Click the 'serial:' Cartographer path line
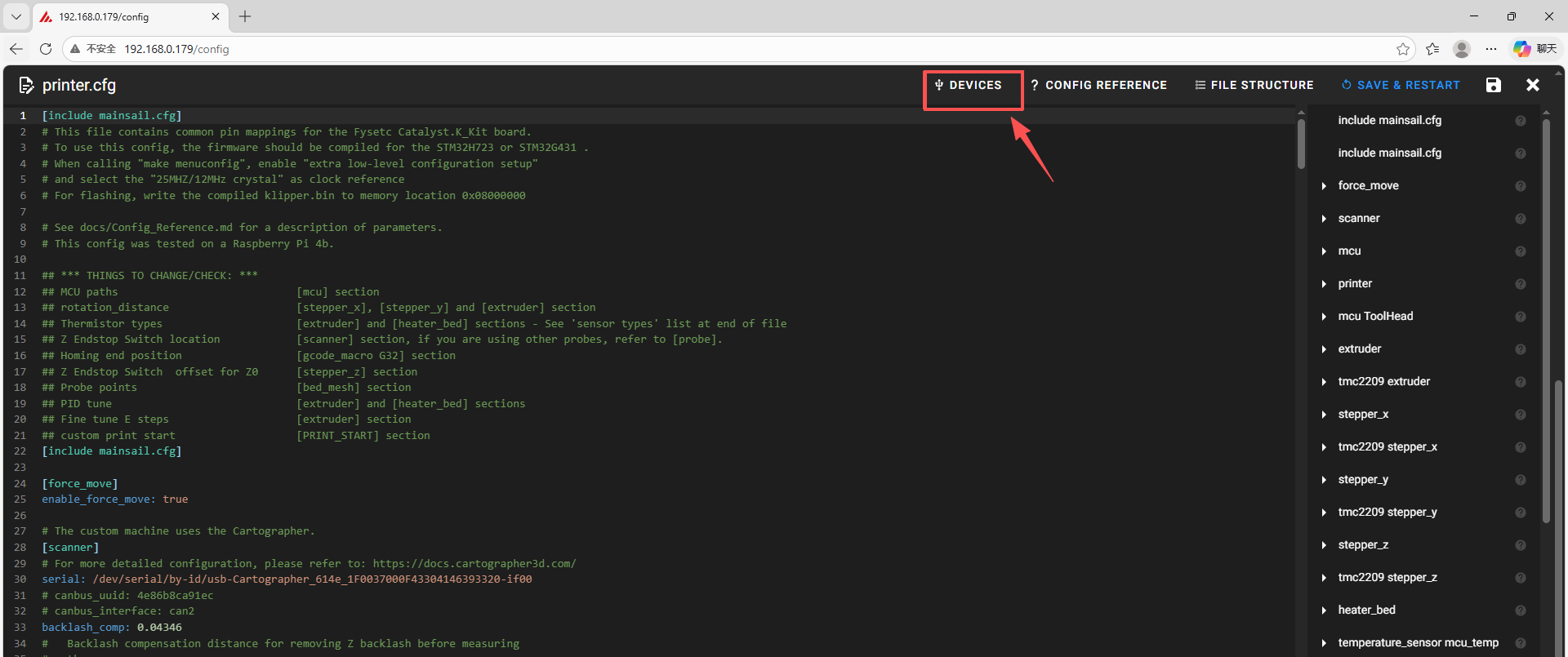This screenshot has width=1568, height=657. point(287,579)
